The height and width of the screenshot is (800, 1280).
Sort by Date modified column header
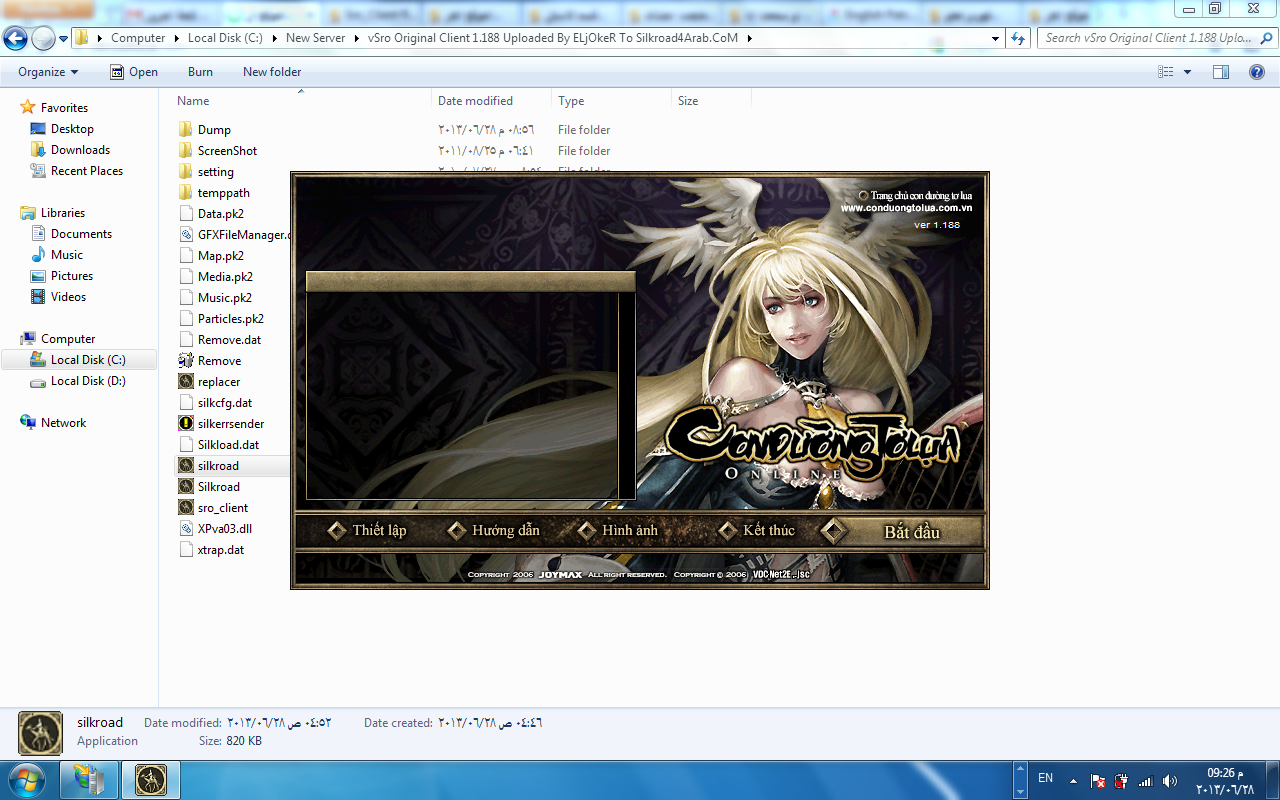pyautogui.click(x=475, y=101)
